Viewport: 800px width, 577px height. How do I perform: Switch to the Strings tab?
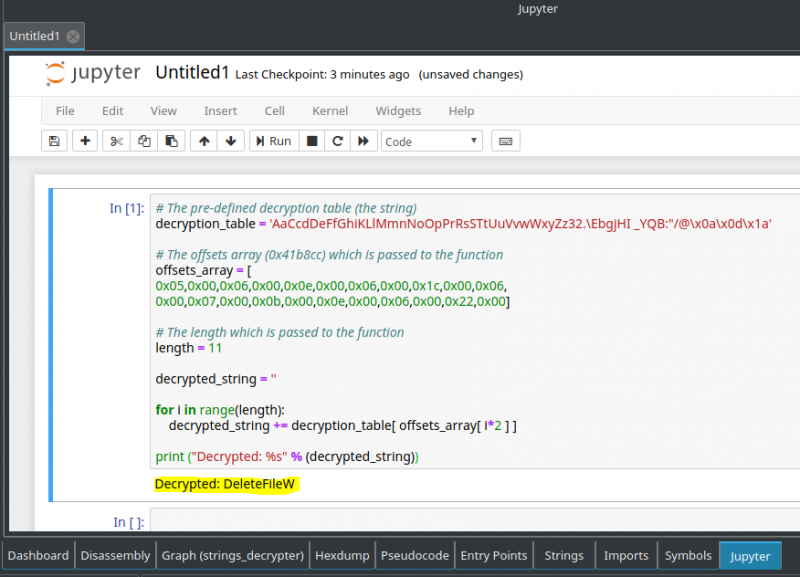[x=563, y=555]
